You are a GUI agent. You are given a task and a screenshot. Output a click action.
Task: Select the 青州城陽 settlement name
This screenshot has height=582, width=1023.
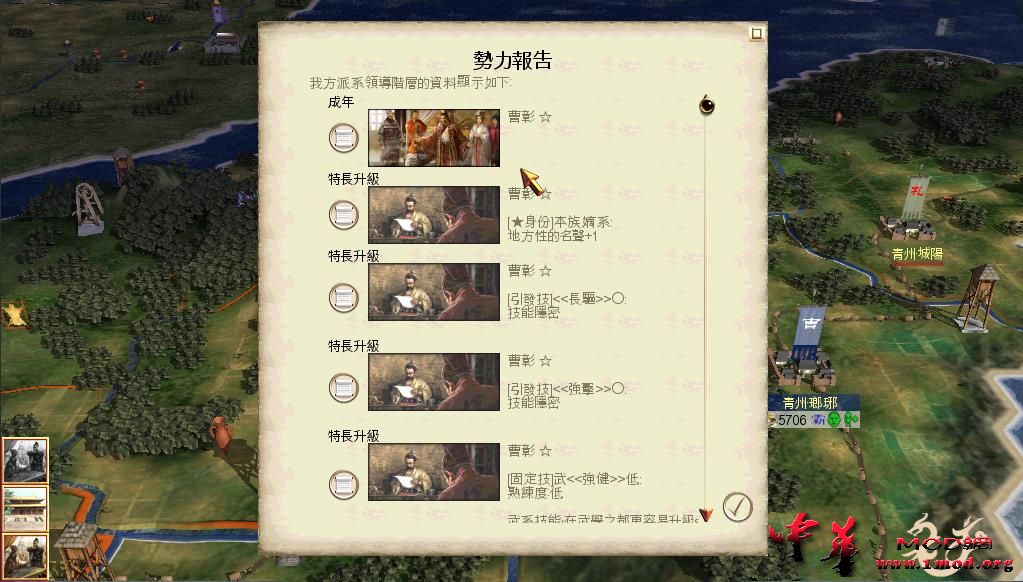click(x=917, y=254)
